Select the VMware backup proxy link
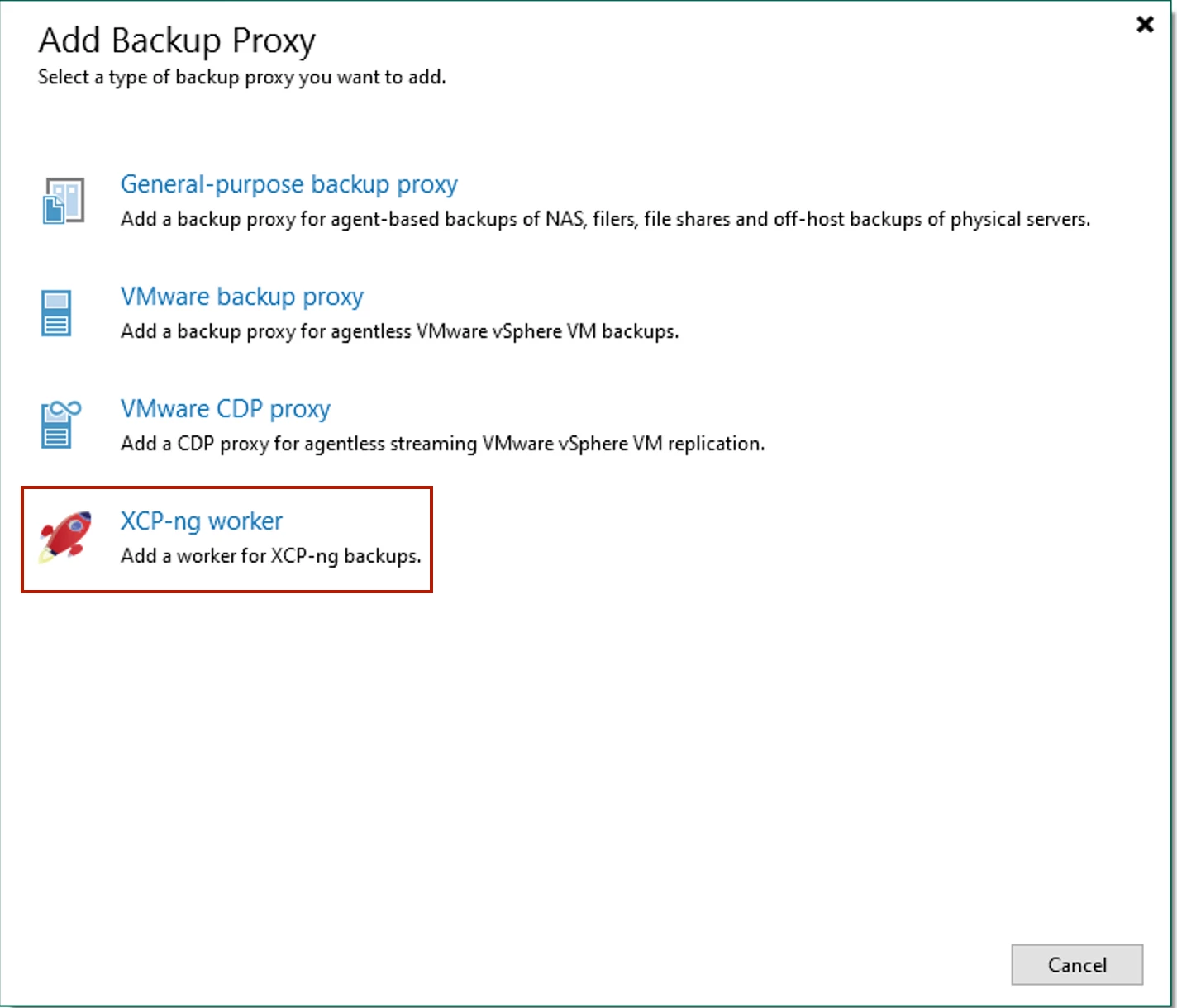The height and width of the screenshot is (1008, 1177). (x=241, y=297)
